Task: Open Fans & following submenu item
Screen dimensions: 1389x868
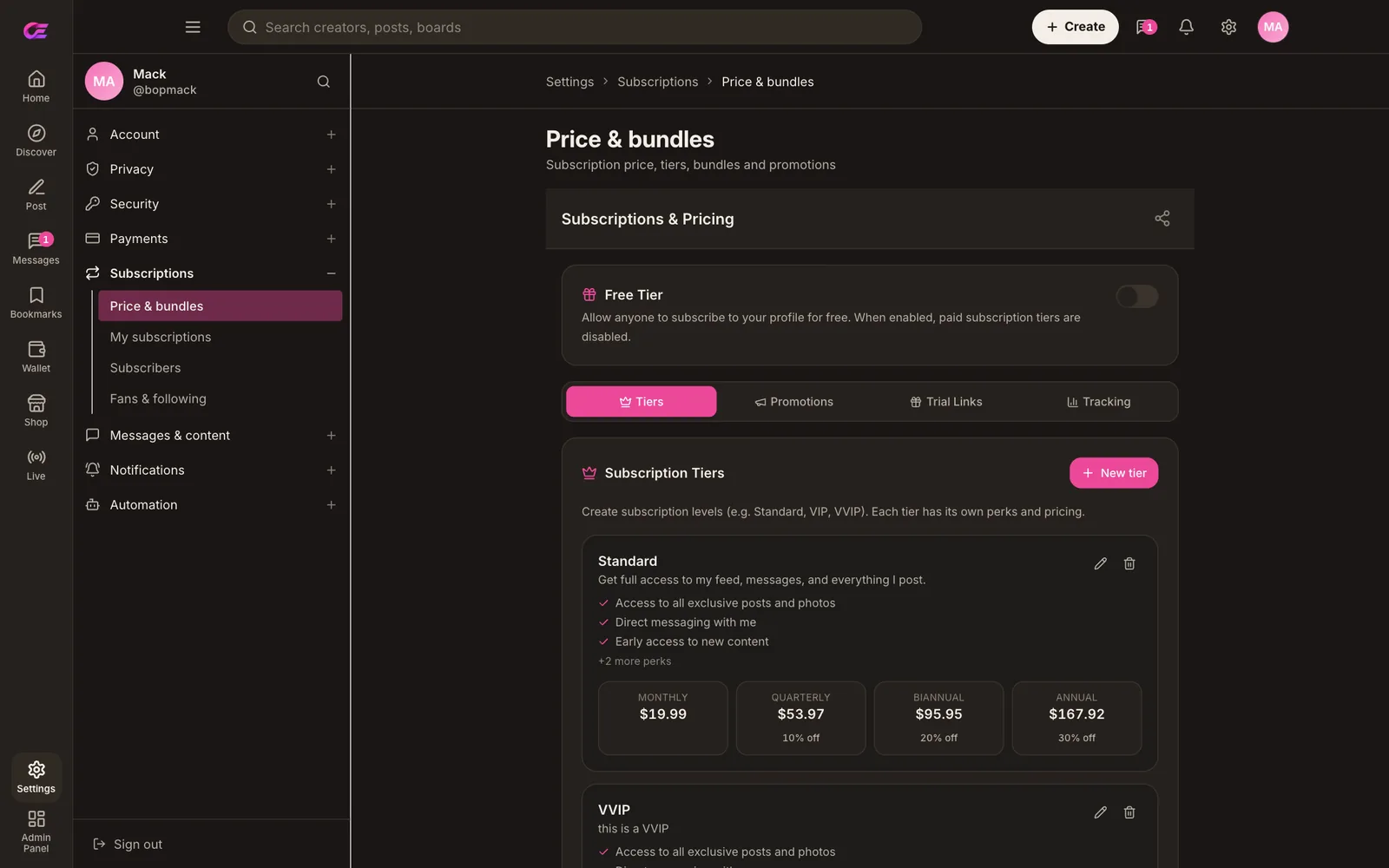Action: pyautogui.click(x=220, y=399)
